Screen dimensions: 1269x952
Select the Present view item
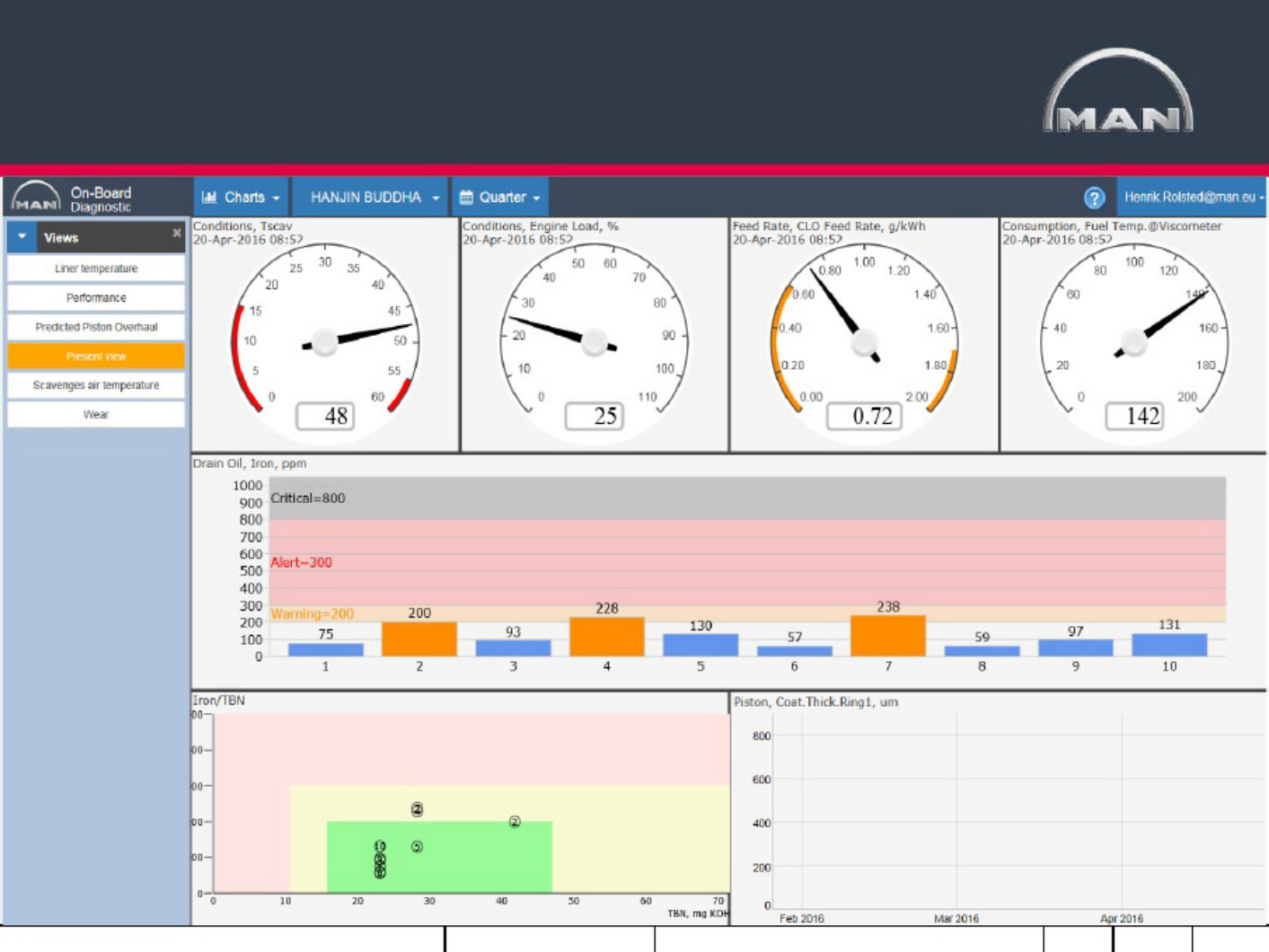point(96,357)
